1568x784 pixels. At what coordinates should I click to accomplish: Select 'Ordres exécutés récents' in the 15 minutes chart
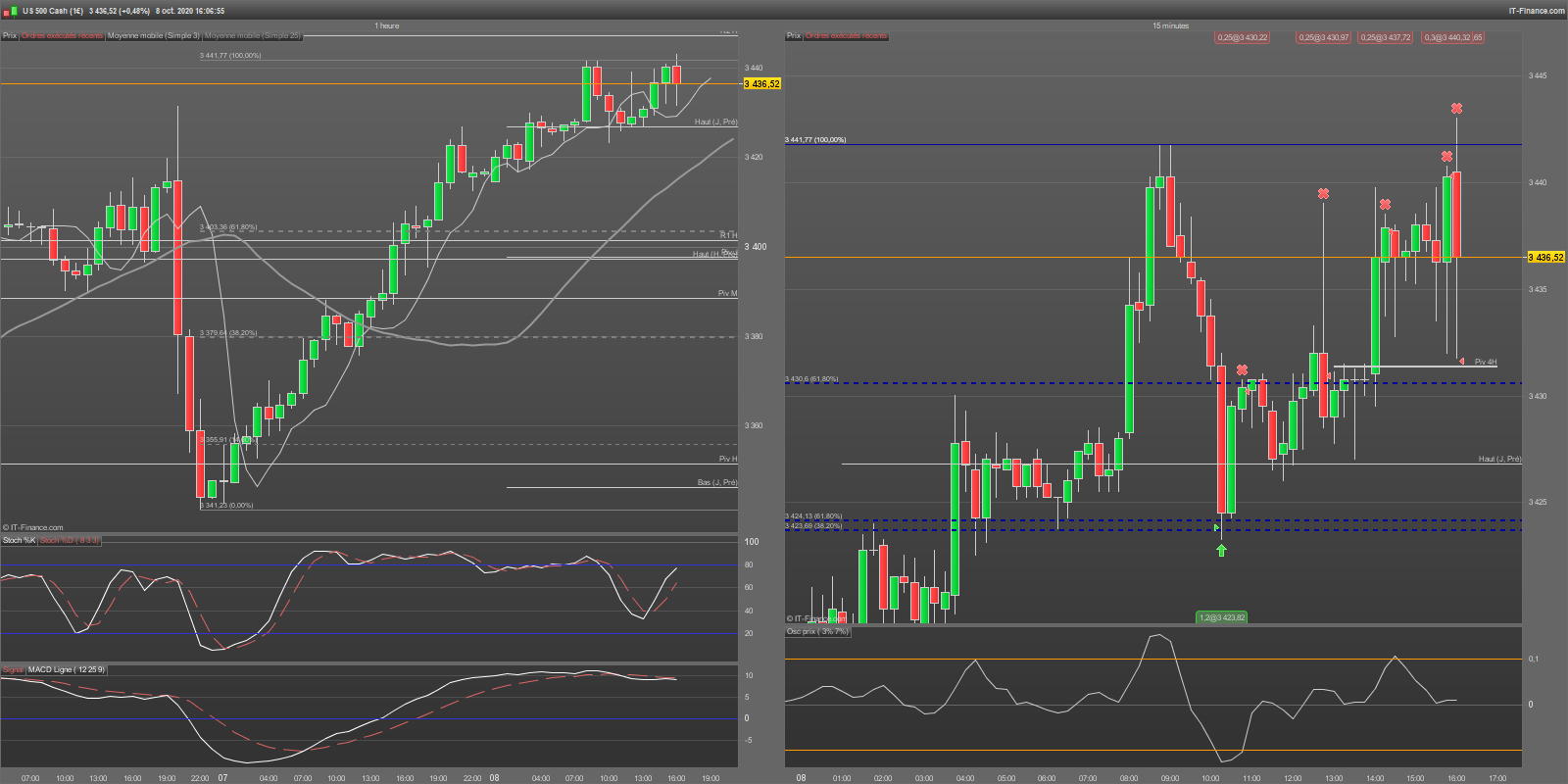[846, 36]
